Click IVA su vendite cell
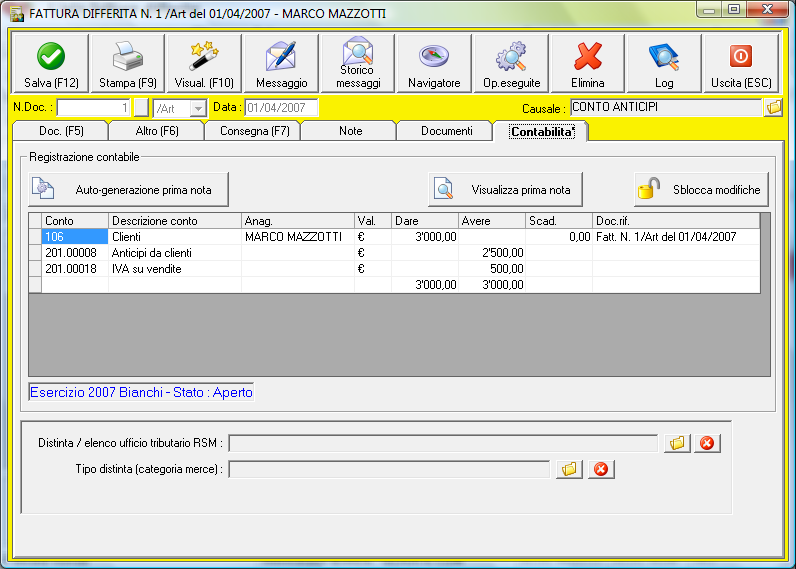Screen dimensions: 796x569 (175, 269)
